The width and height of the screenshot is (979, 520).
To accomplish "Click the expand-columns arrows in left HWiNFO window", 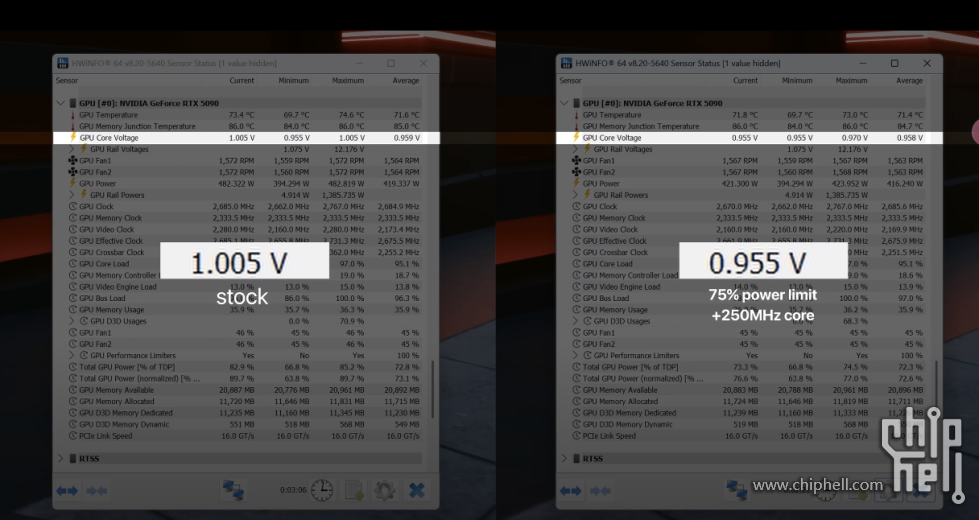I will click(67, 491).
